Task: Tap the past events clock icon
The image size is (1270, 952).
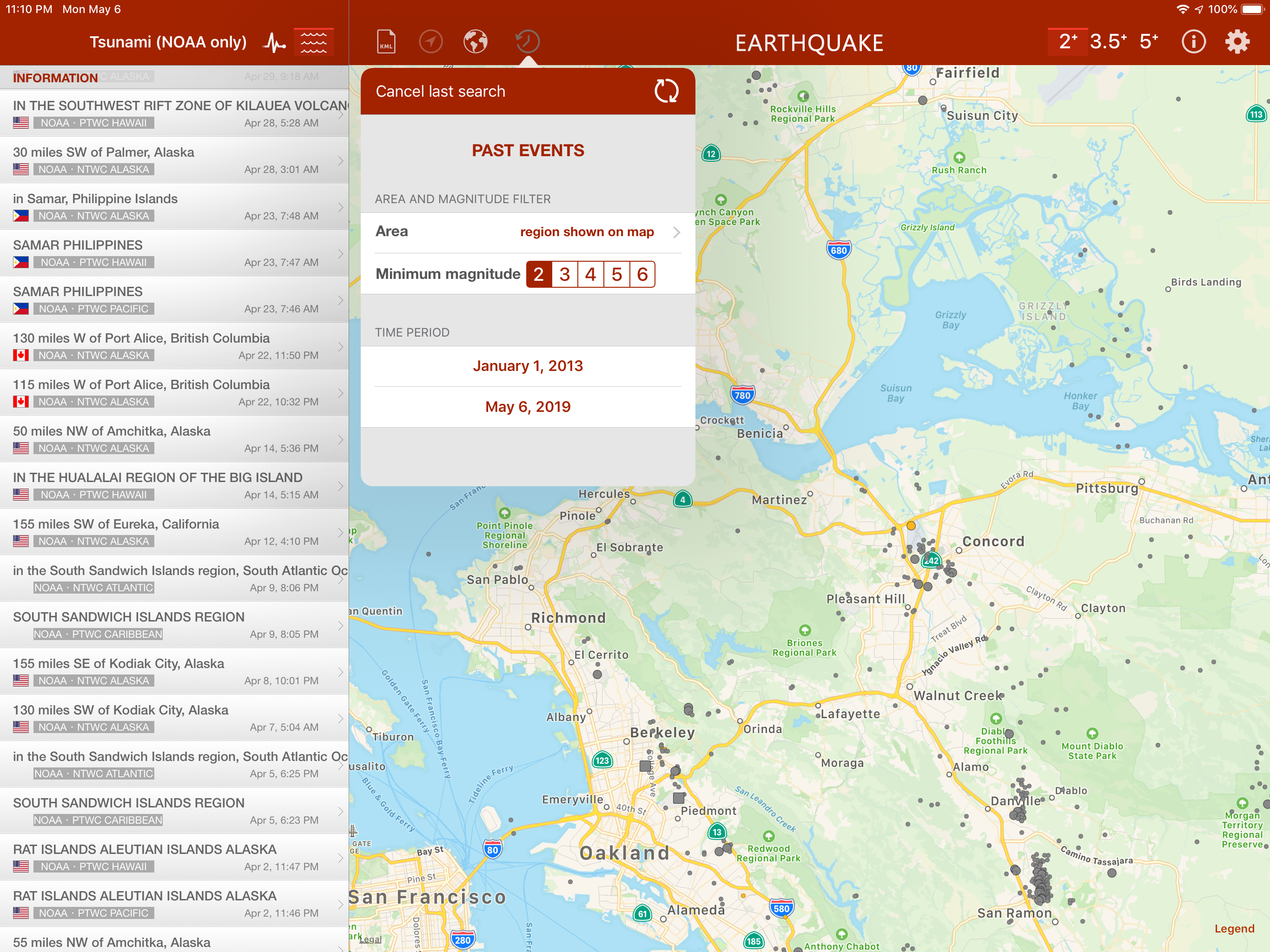Action: point(527,42)
